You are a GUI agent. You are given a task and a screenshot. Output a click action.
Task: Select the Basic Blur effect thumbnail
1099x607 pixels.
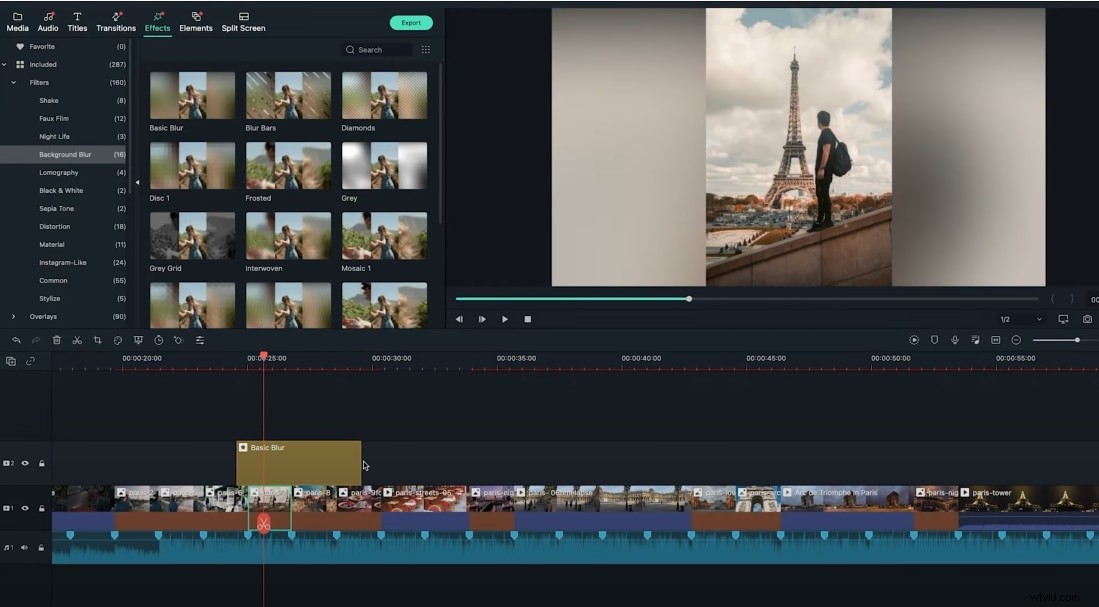tap(192, 93)
